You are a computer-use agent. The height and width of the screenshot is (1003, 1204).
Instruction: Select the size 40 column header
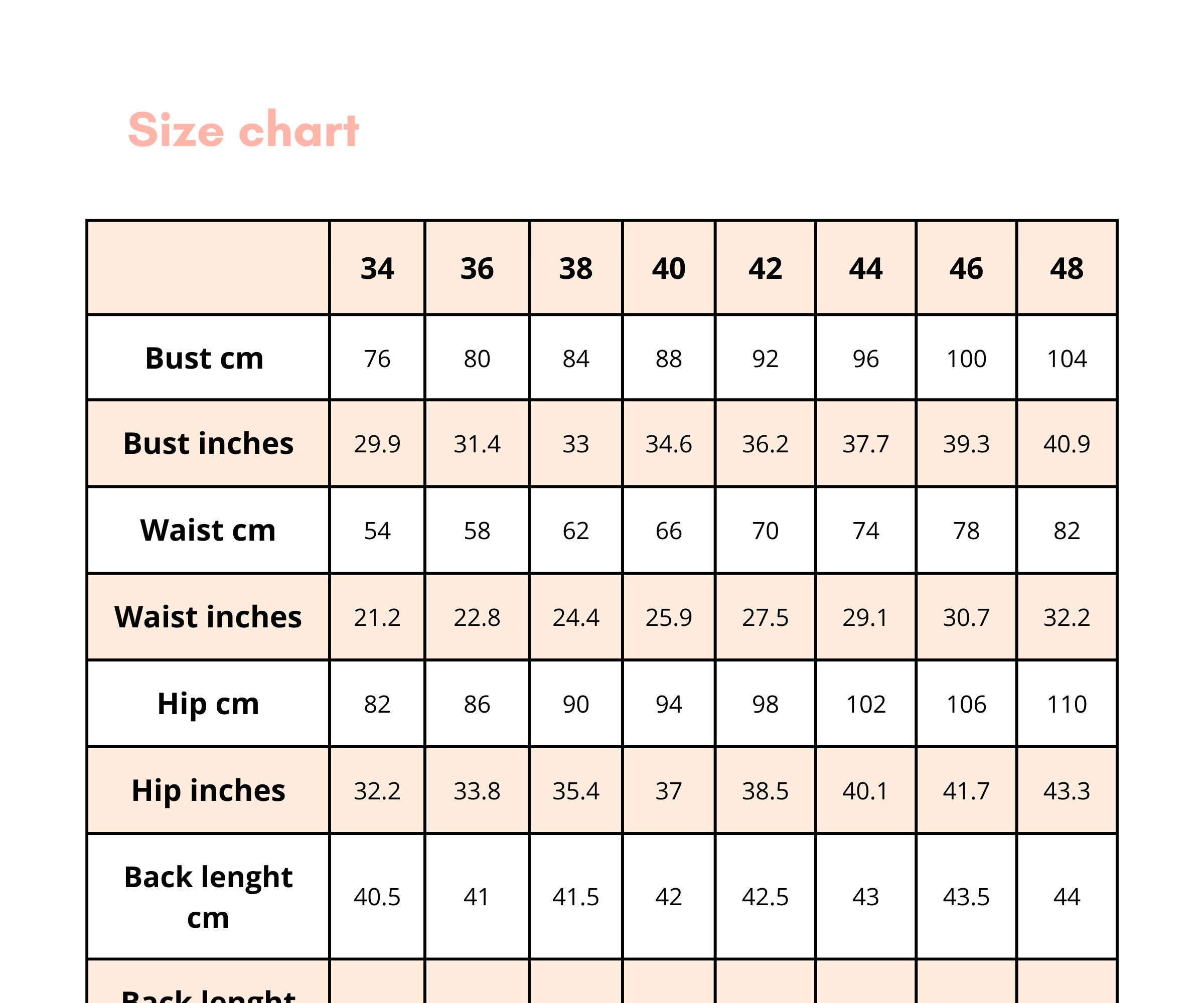pos(669,268)
